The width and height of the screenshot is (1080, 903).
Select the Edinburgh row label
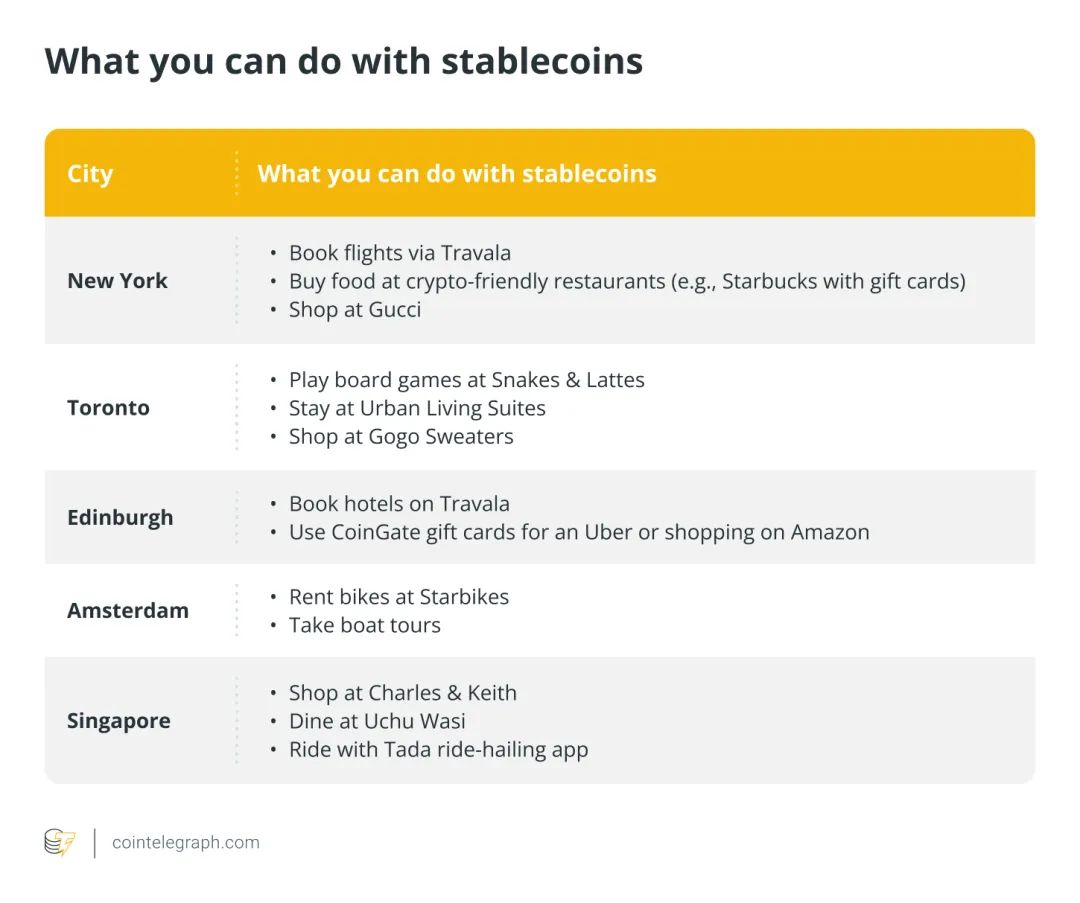120,517
